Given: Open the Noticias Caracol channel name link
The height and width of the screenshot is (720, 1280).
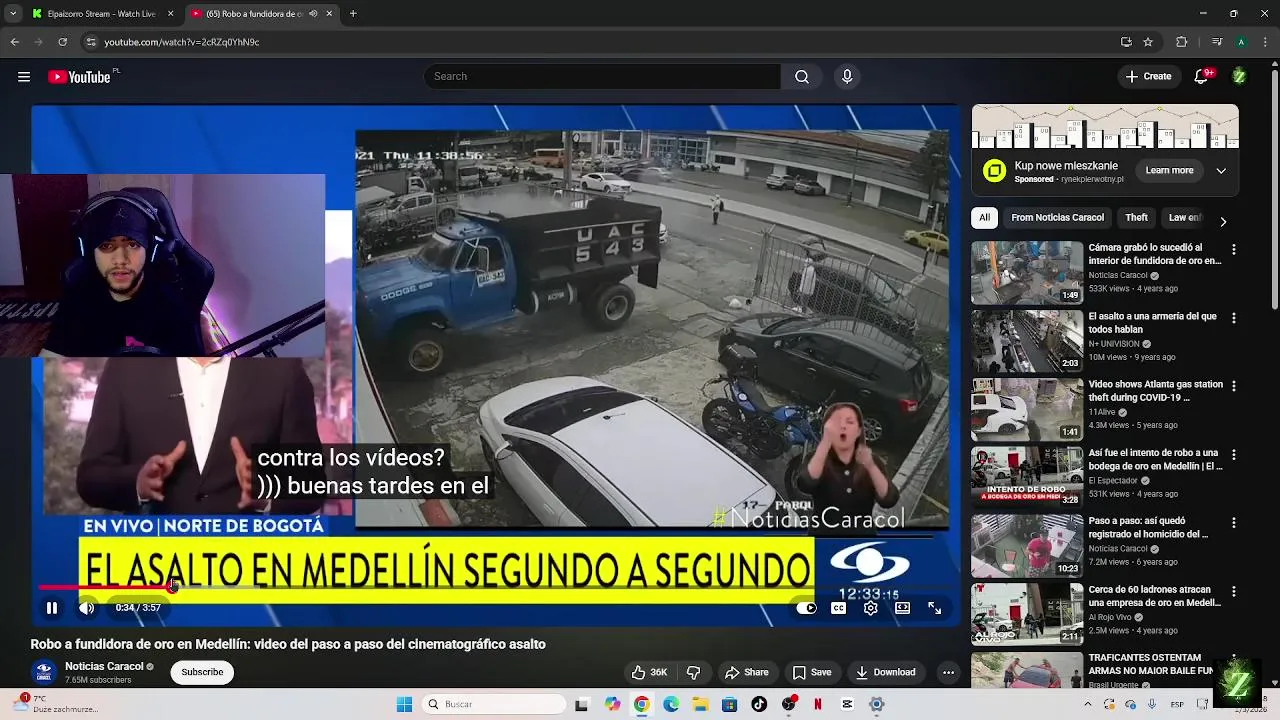Looking at the screenshot, I should [x=104, y=666].
